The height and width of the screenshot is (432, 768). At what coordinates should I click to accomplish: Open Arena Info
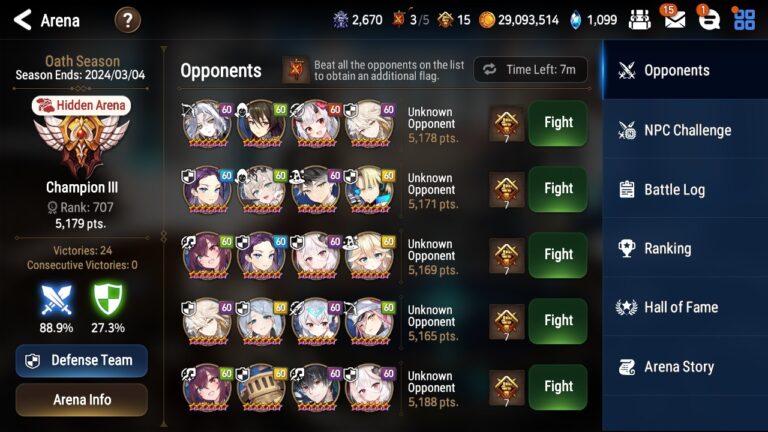(x=82, y=400)
